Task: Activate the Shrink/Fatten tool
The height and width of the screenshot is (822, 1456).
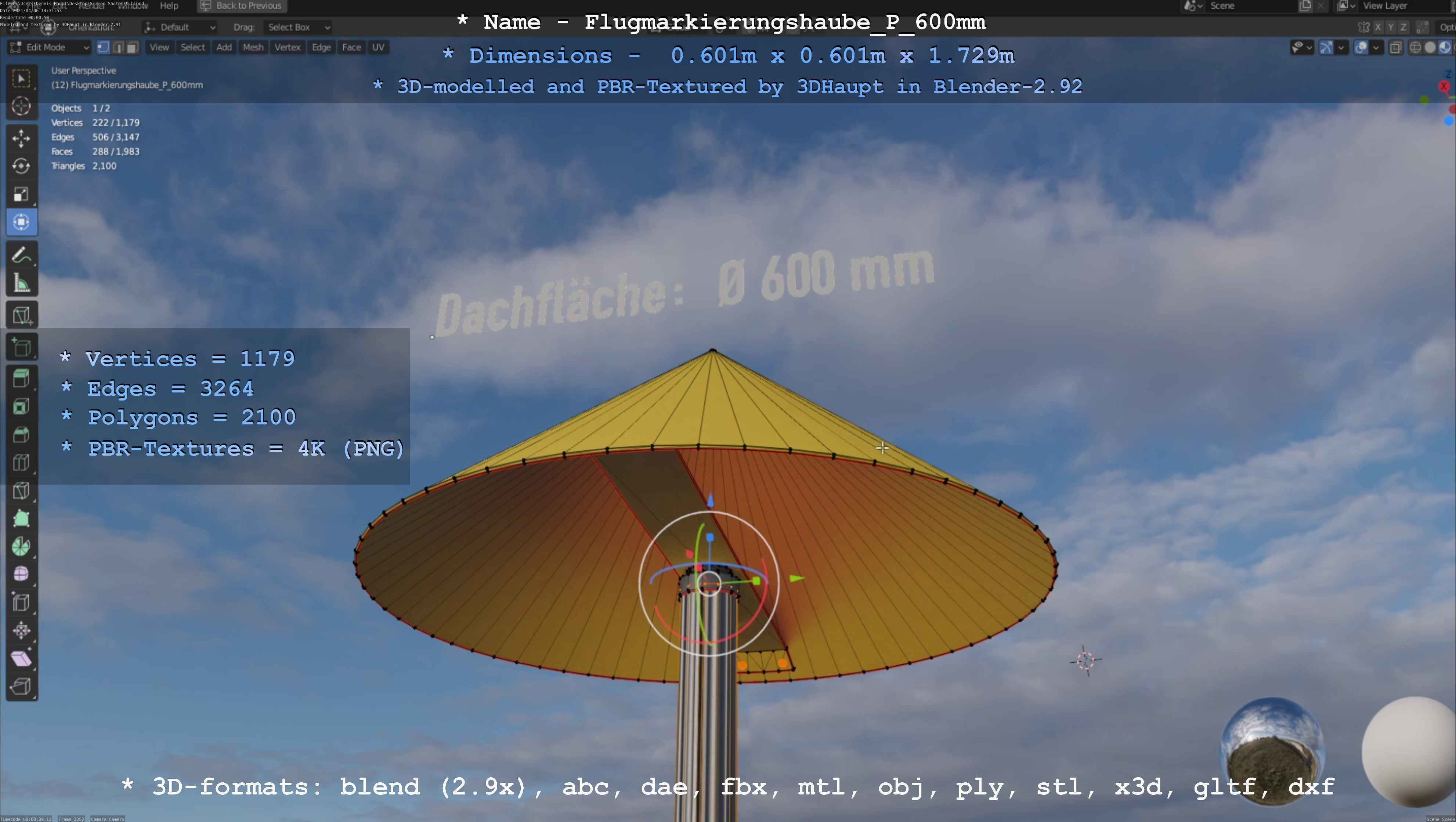Action: [21, 630]
